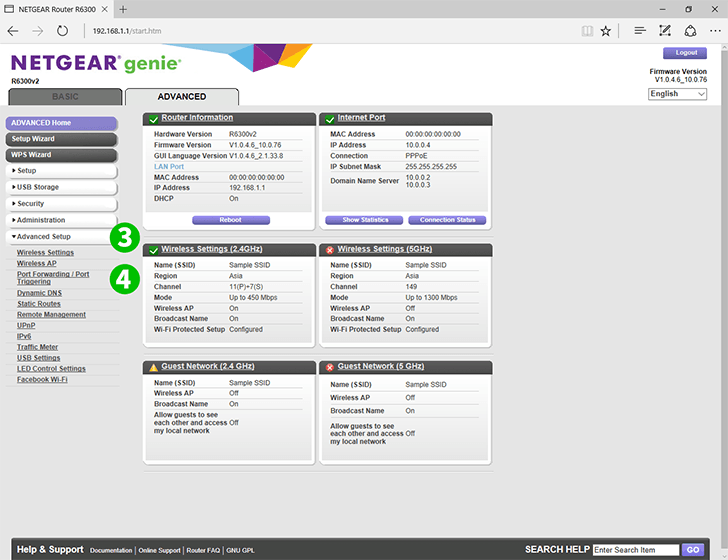Click green check icon on Internet Port

330,119
